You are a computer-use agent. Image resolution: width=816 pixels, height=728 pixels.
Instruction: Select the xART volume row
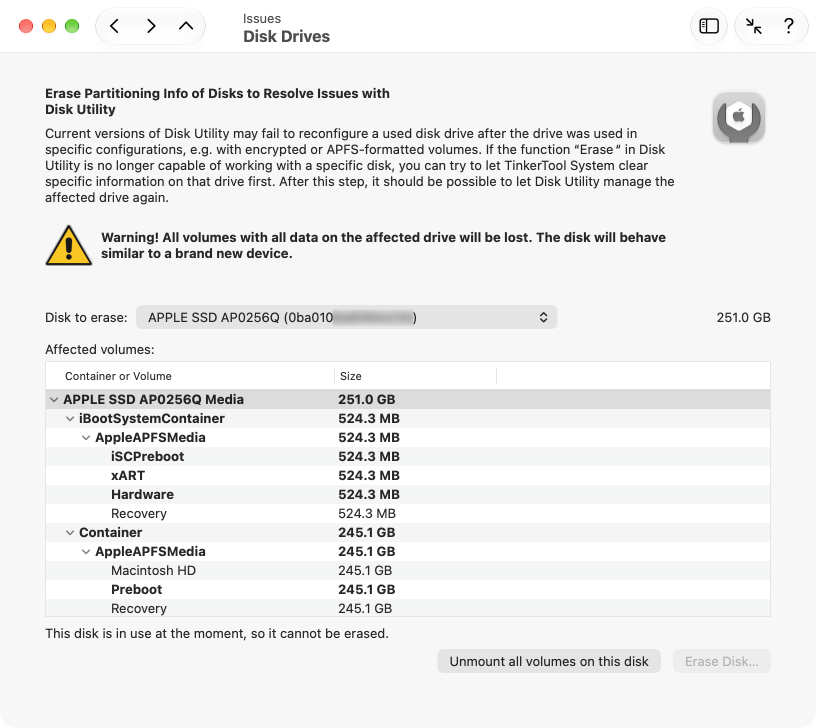[x=408, y=476]
